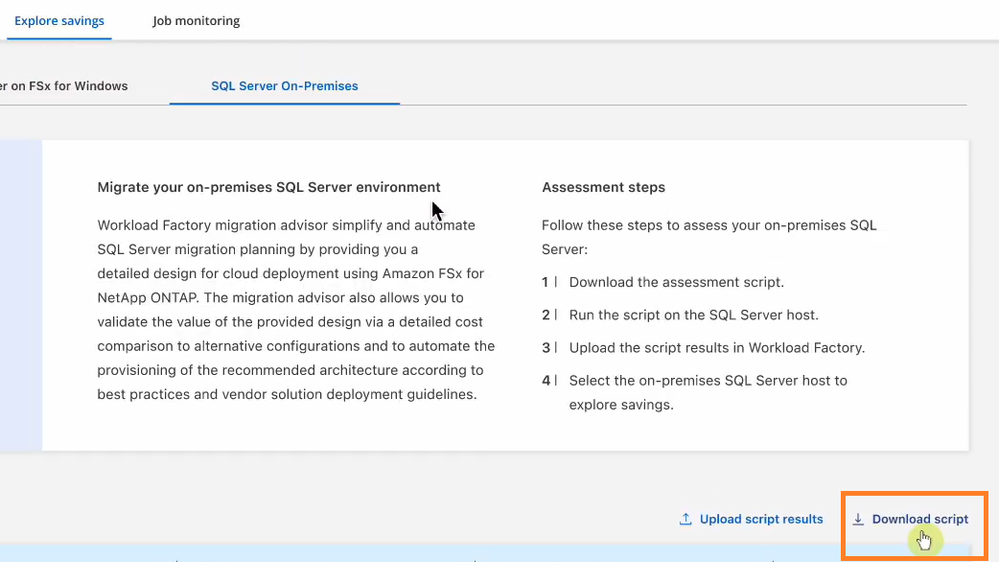Click the Migrate your on-premises SQL Server heading
Image resolution: width=999 pixels, height=562 pixels.
pyautogui.click(x=269, y=187)
